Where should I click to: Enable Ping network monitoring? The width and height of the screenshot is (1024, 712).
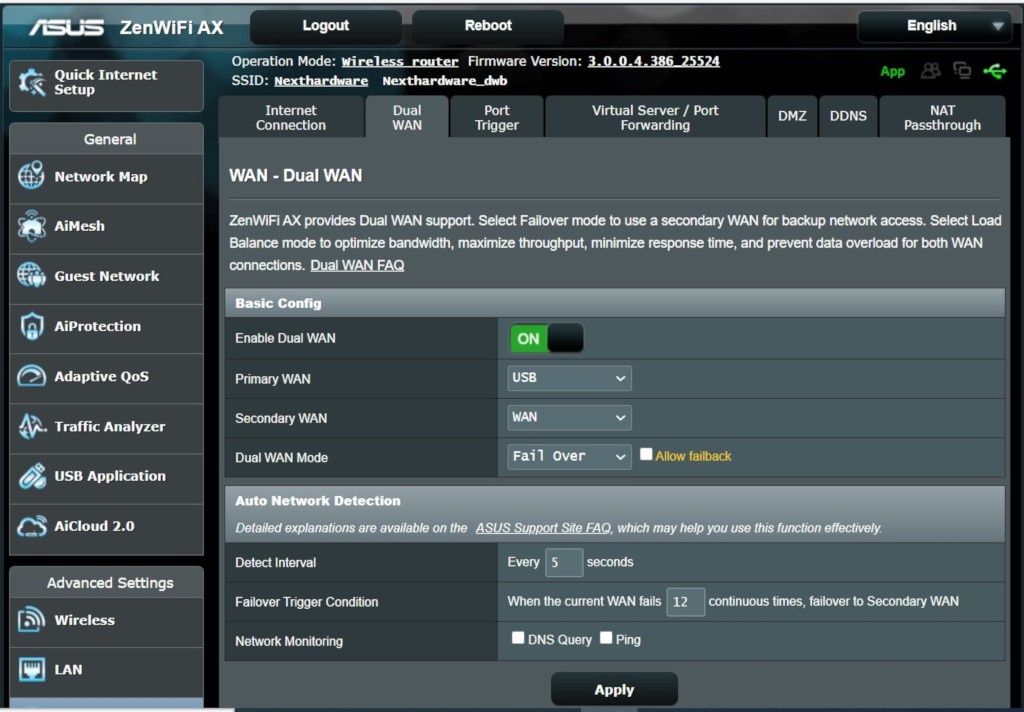[606, 638]
